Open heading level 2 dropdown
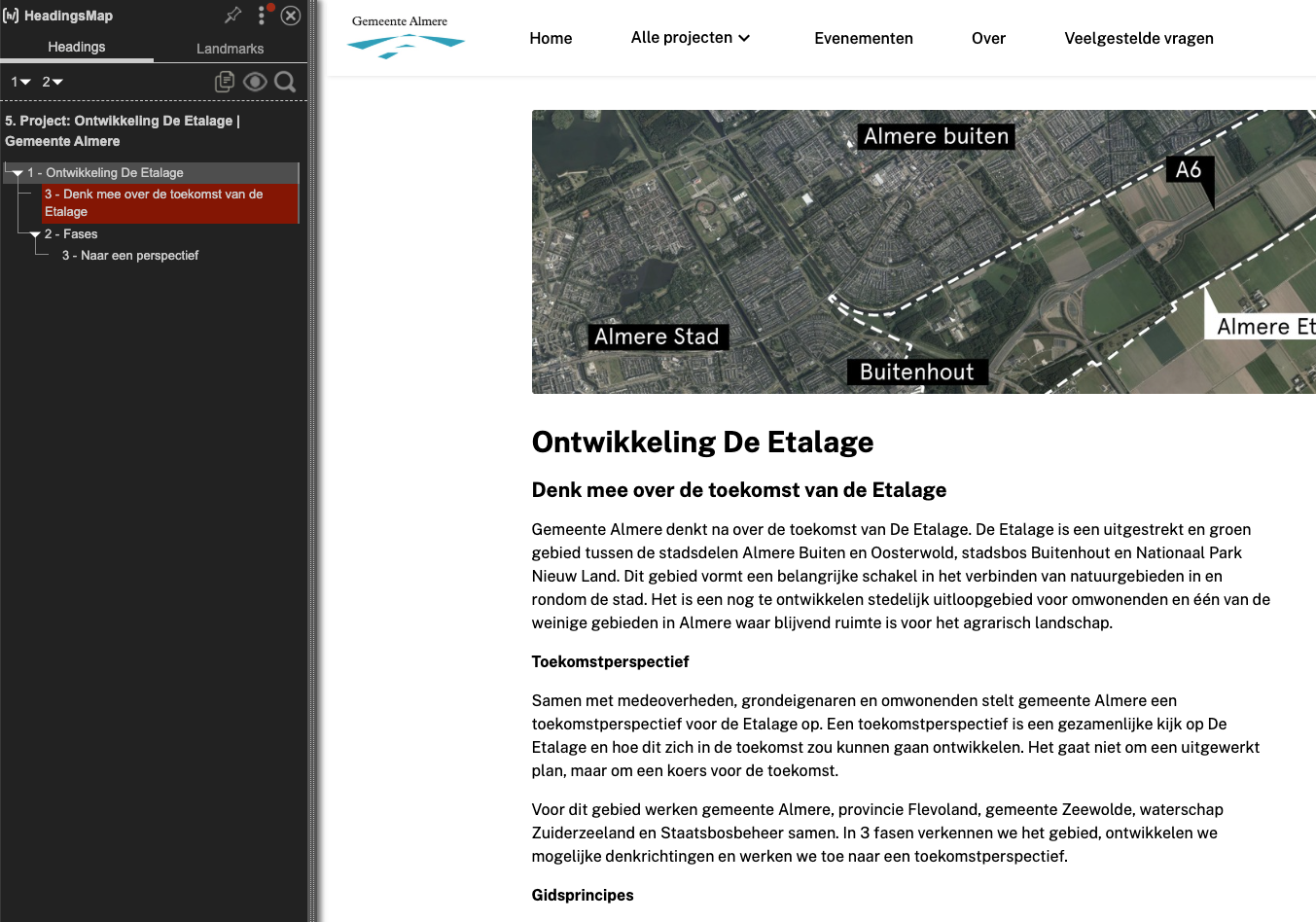 point(53,82)
